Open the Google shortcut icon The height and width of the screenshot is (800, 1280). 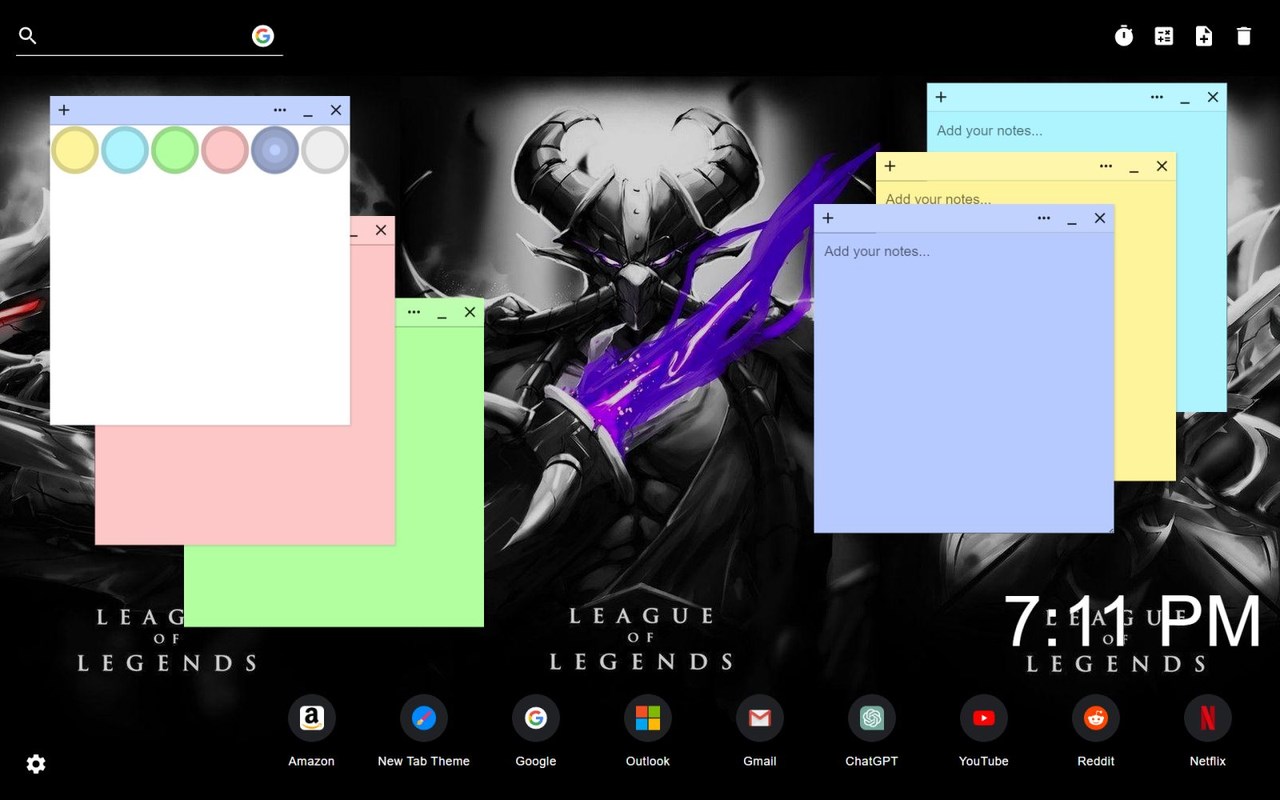click(x=536, y=718)
